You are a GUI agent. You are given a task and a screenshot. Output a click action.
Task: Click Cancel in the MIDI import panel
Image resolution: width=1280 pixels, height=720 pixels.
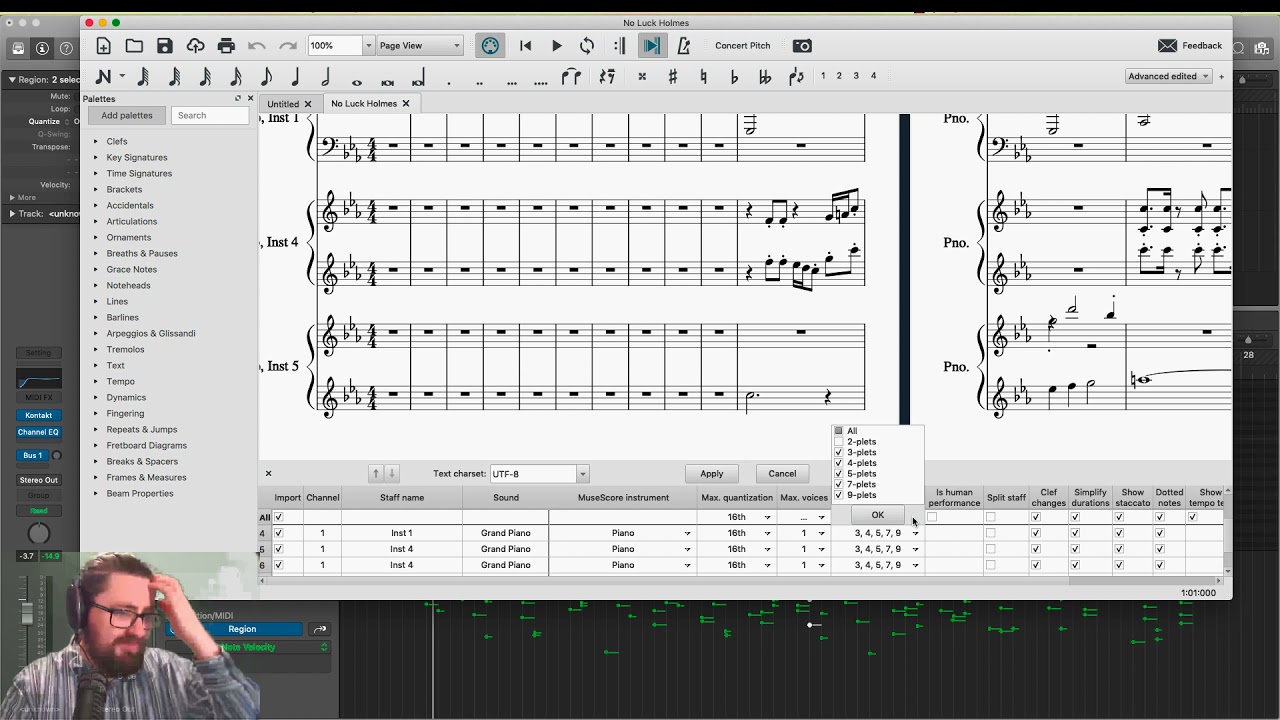pyautogui.click(x=782, y=474)
